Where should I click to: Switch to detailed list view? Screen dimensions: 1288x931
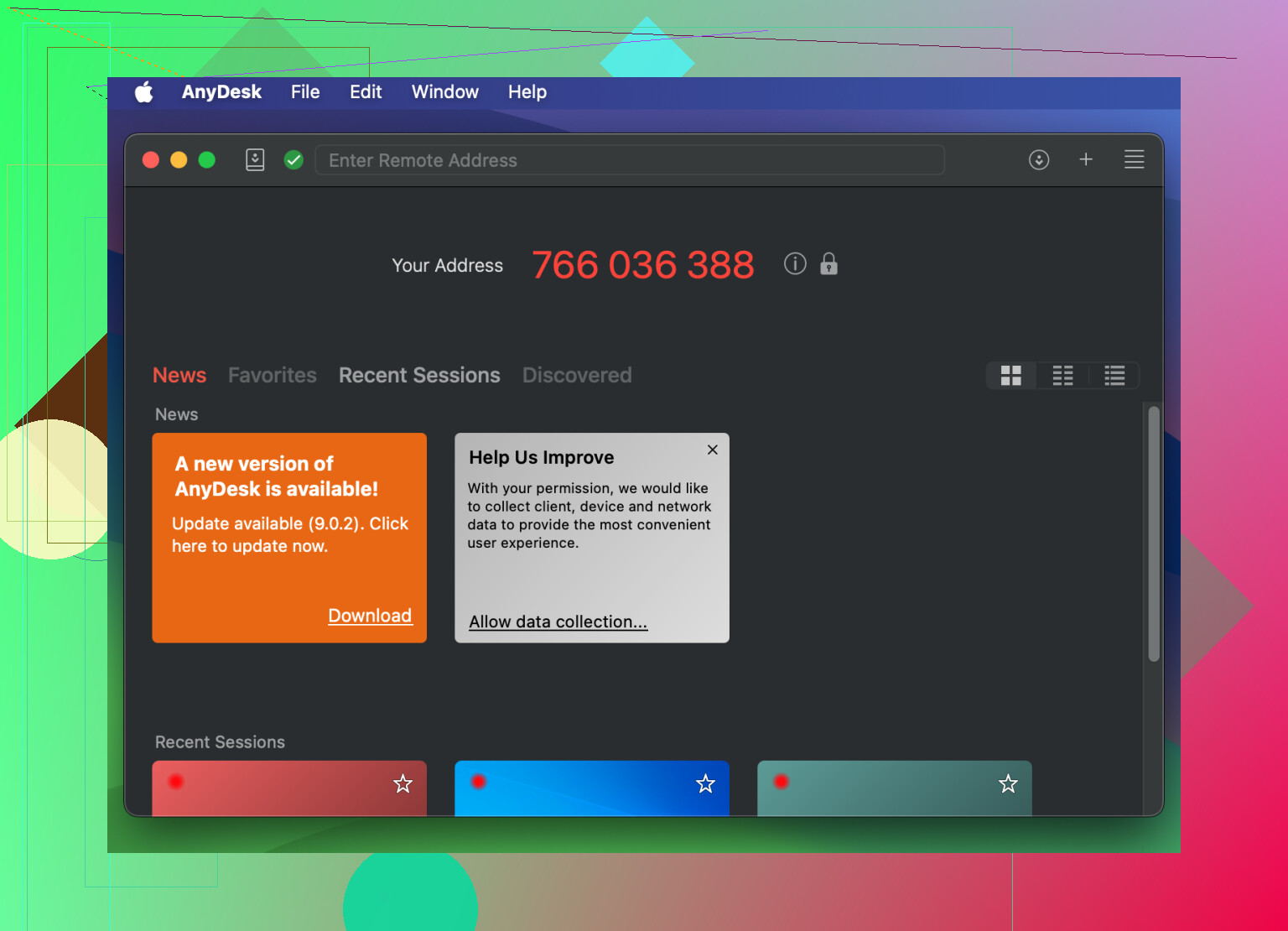1114,376
